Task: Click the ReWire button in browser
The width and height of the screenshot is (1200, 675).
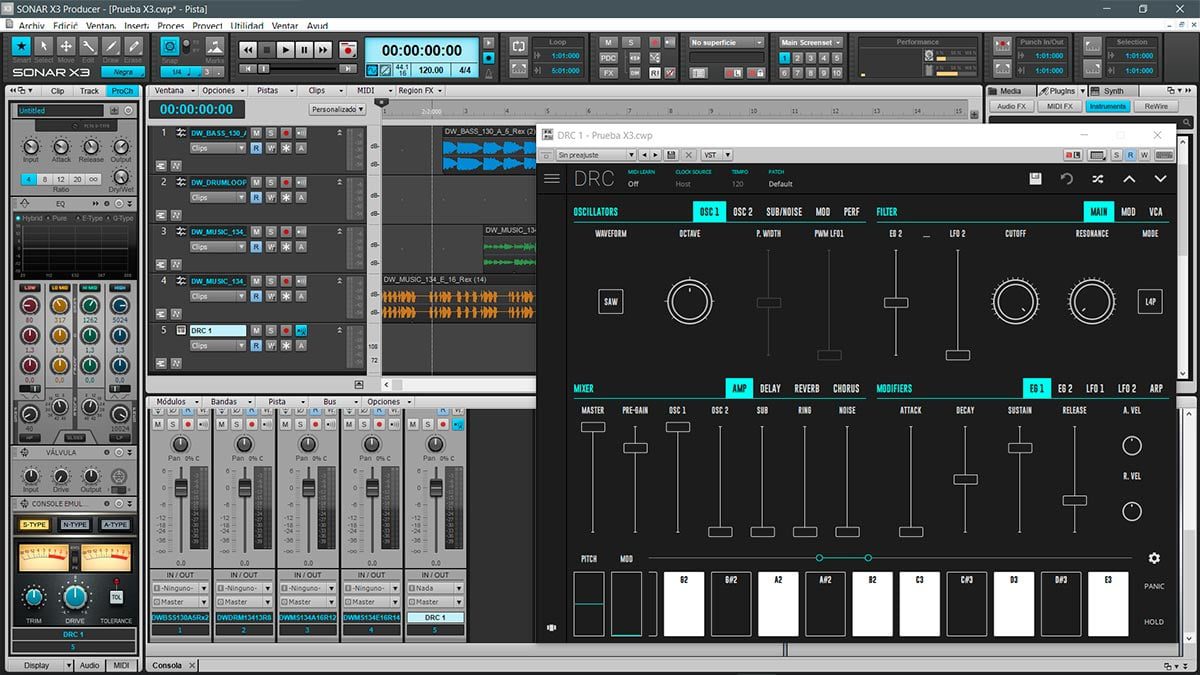Action: 1155,106
